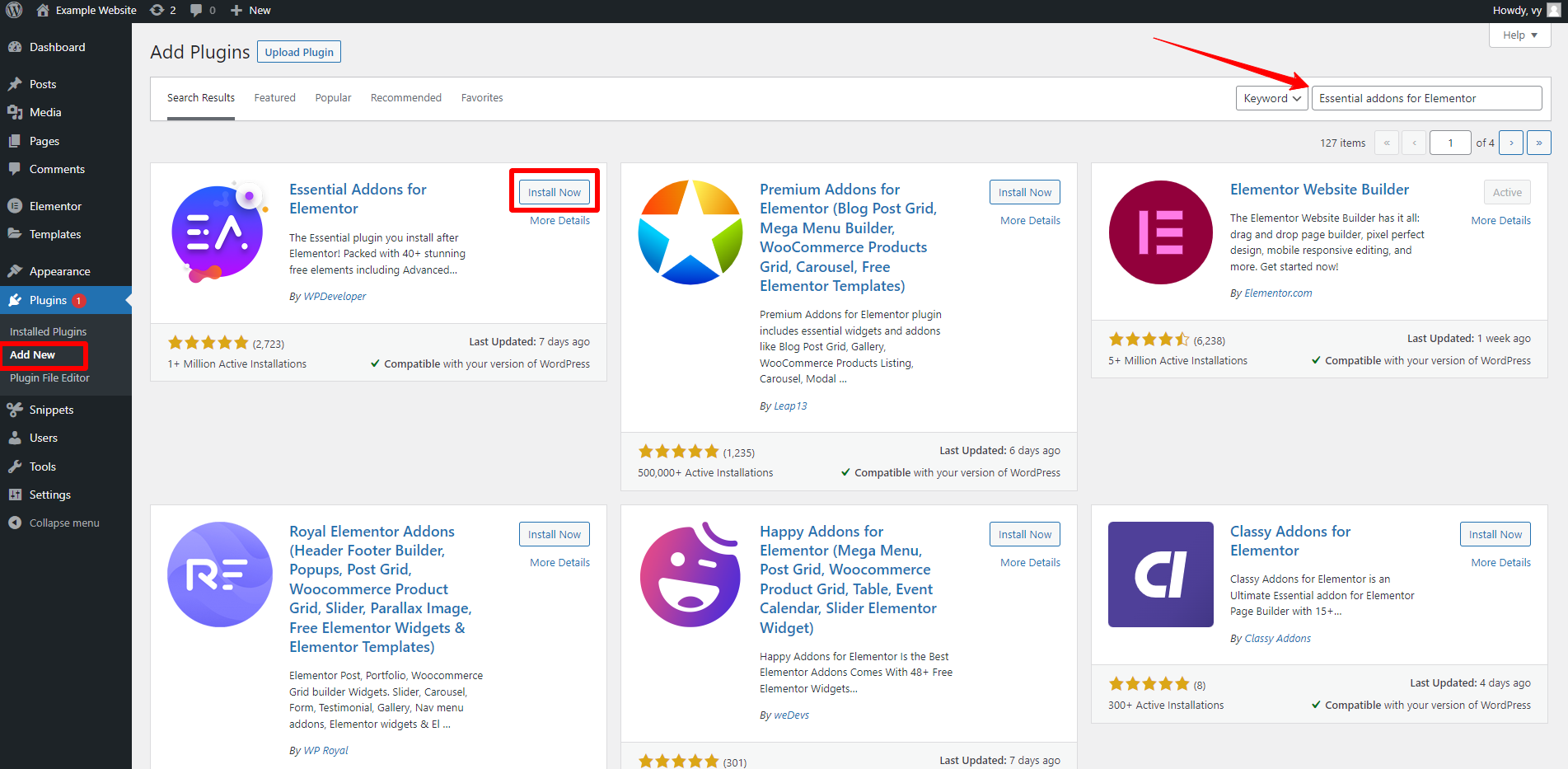Click the WordPress logo icon
The height and width of the screenshot is (769, 1568).
14,10
